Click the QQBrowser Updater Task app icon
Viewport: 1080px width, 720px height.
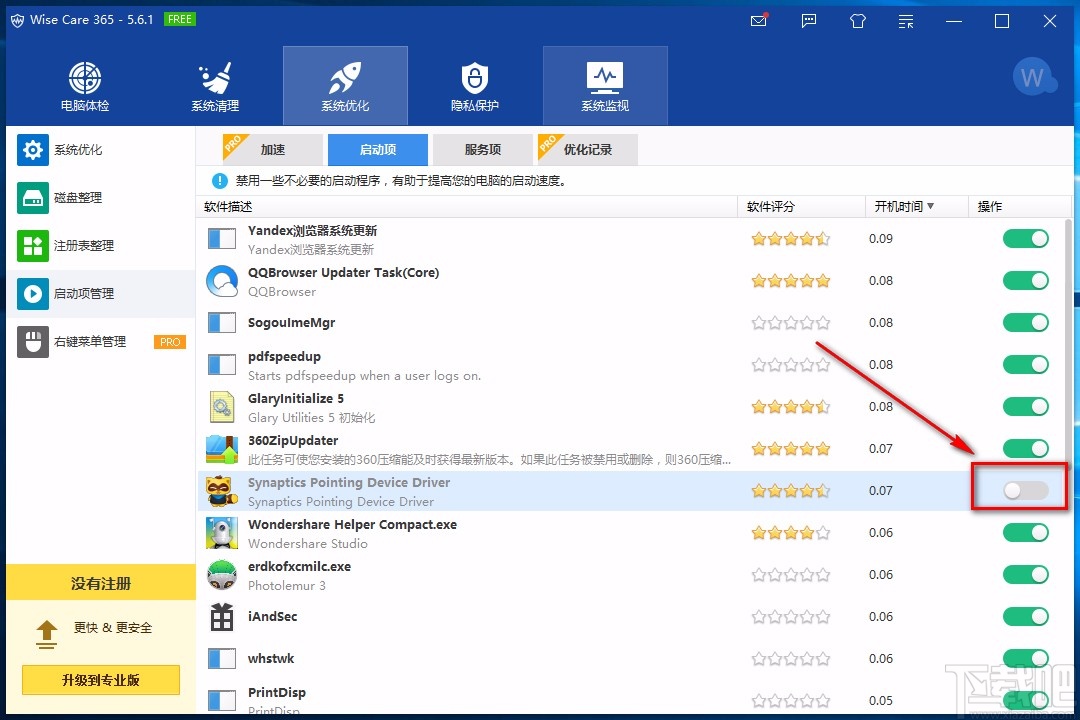(222, 281)
